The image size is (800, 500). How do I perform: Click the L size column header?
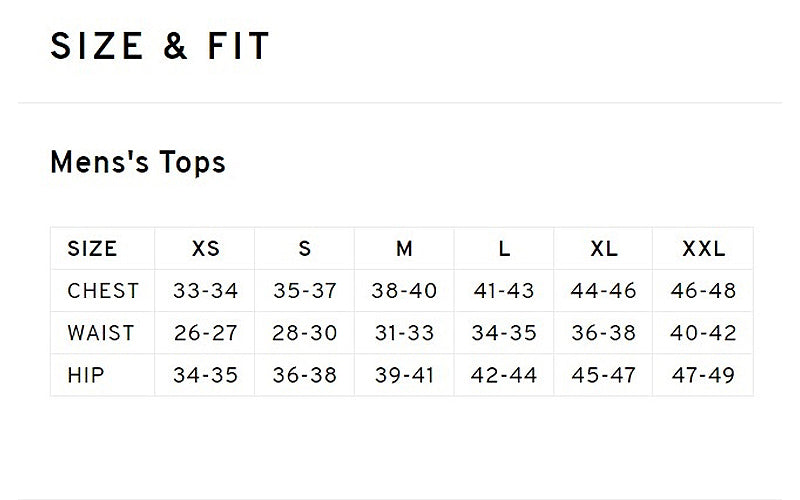(x=504, y=249)
